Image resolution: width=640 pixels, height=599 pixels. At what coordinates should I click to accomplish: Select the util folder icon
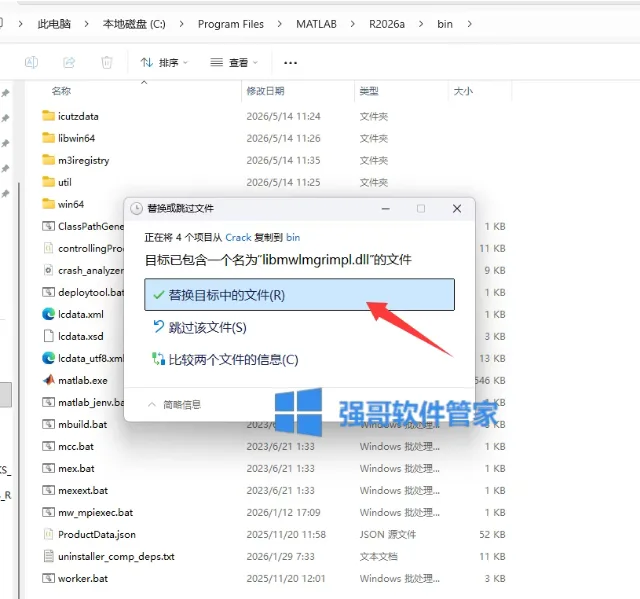(48, 182)
